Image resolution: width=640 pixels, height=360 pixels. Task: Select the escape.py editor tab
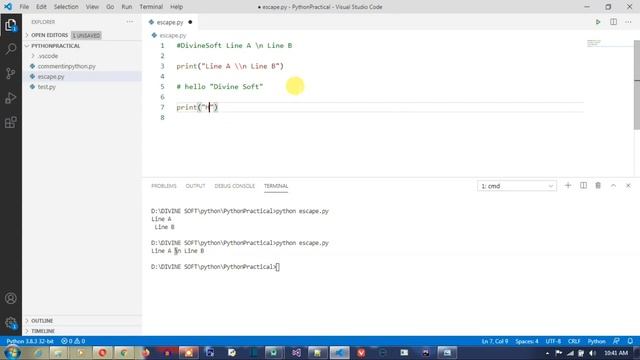point(171,22)
